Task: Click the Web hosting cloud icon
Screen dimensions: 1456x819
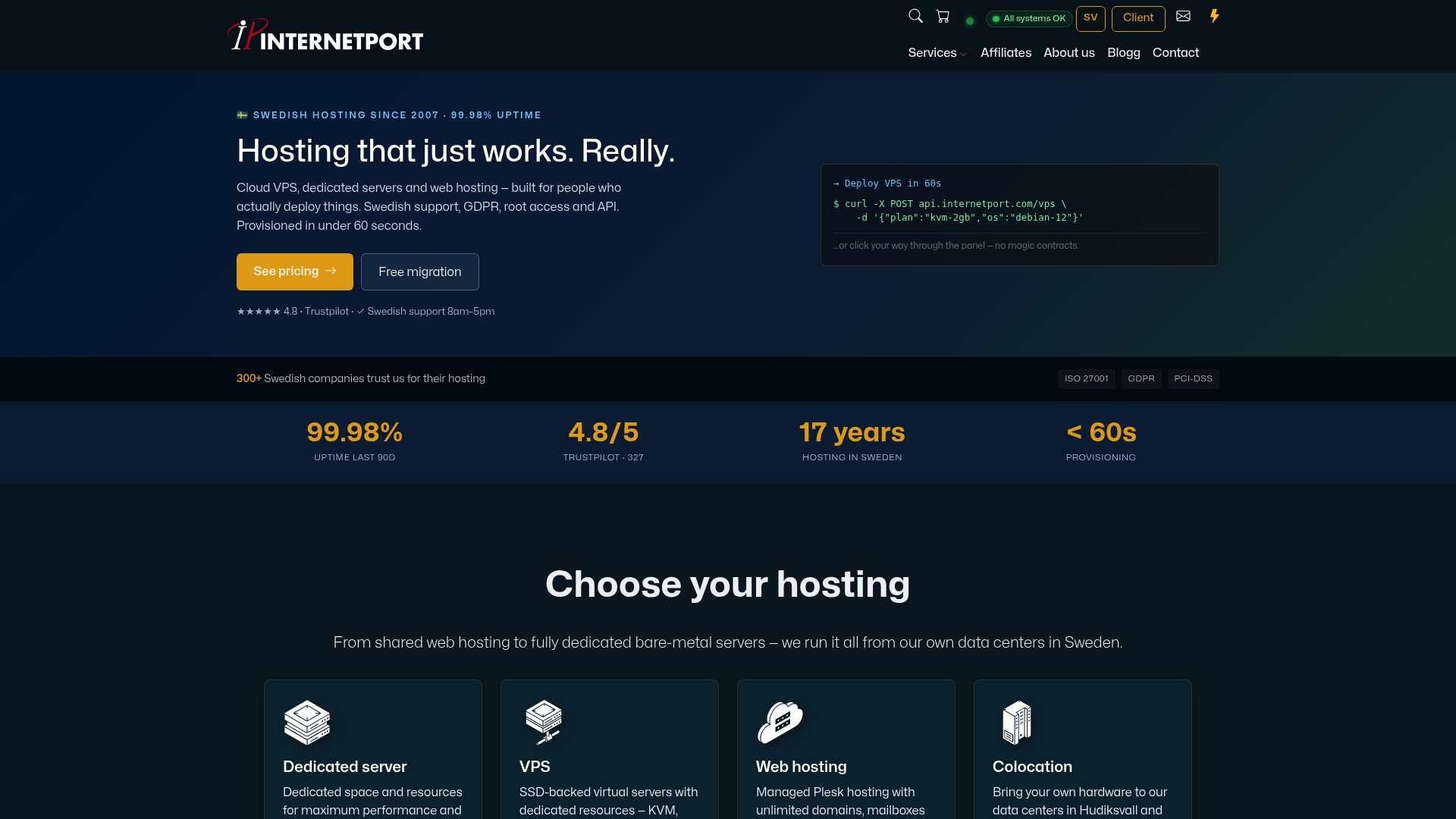Action: click(780, 722)
